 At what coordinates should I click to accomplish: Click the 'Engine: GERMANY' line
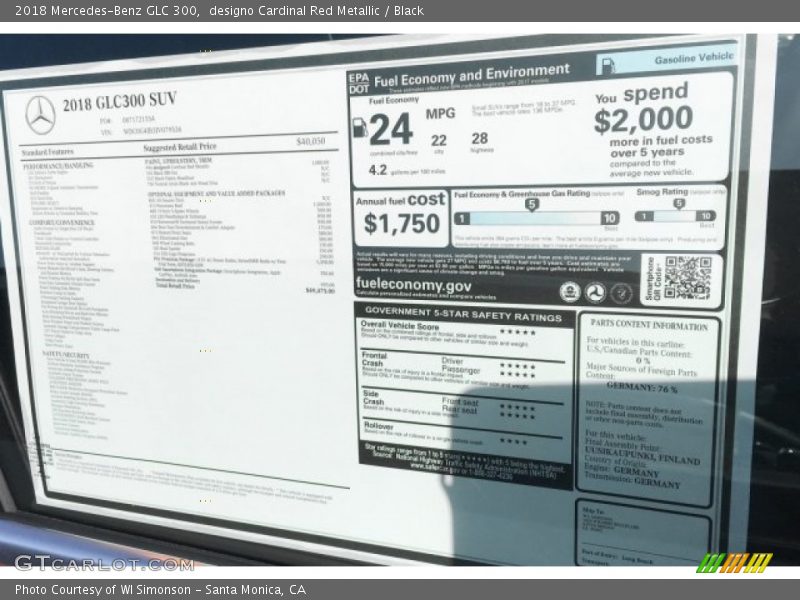click(621, 469)
